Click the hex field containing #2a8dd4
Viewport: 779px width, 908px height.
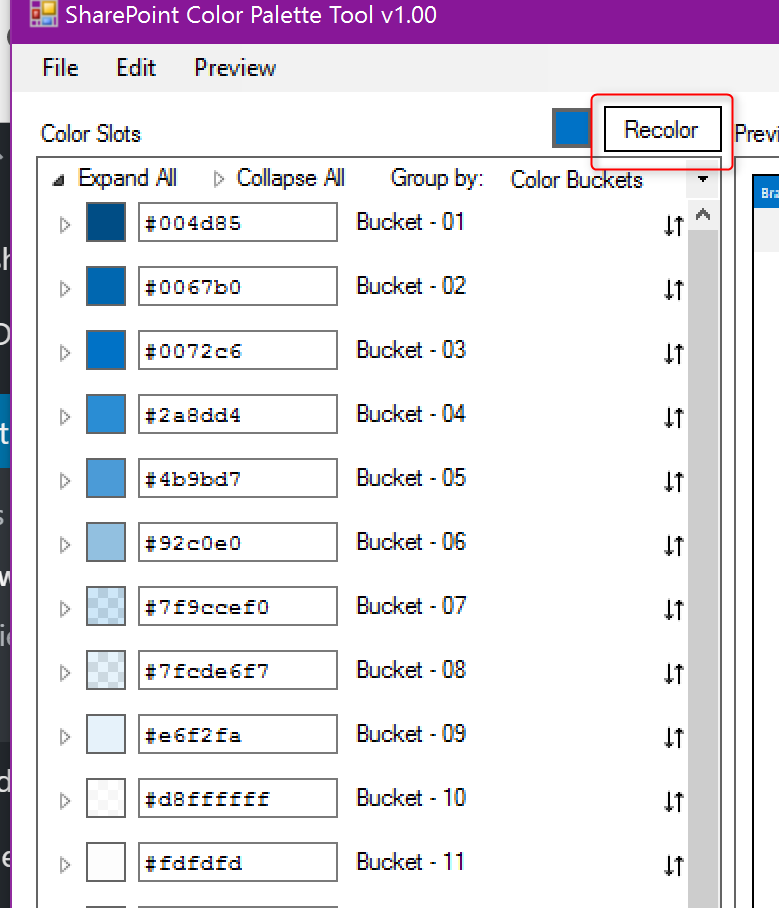(x=237, y=414)
